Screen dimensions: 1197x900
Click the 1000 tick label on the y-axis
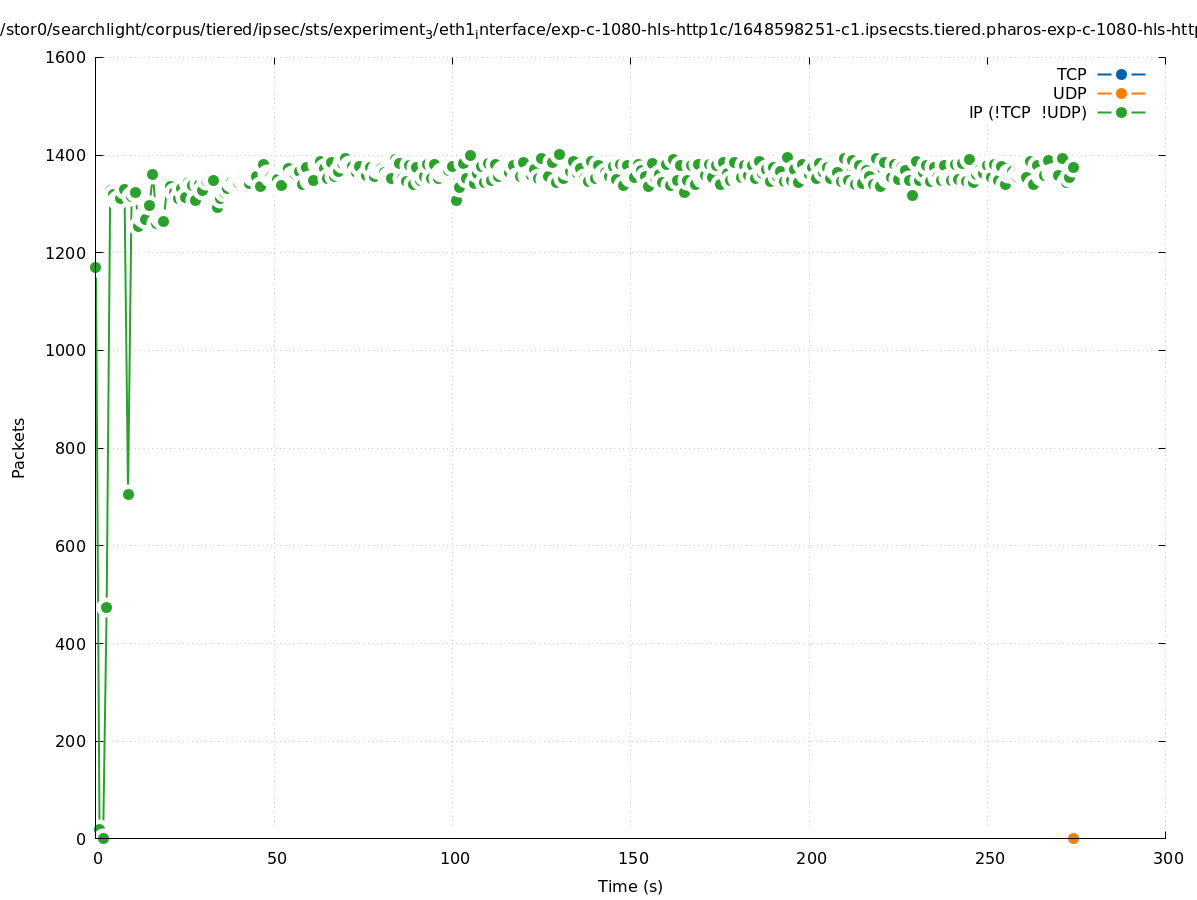point(66,350)
